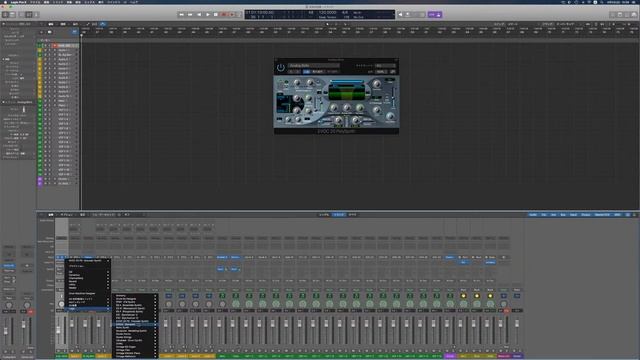
Task: Click the first blue Bus send slot
Action: [220, 269]
